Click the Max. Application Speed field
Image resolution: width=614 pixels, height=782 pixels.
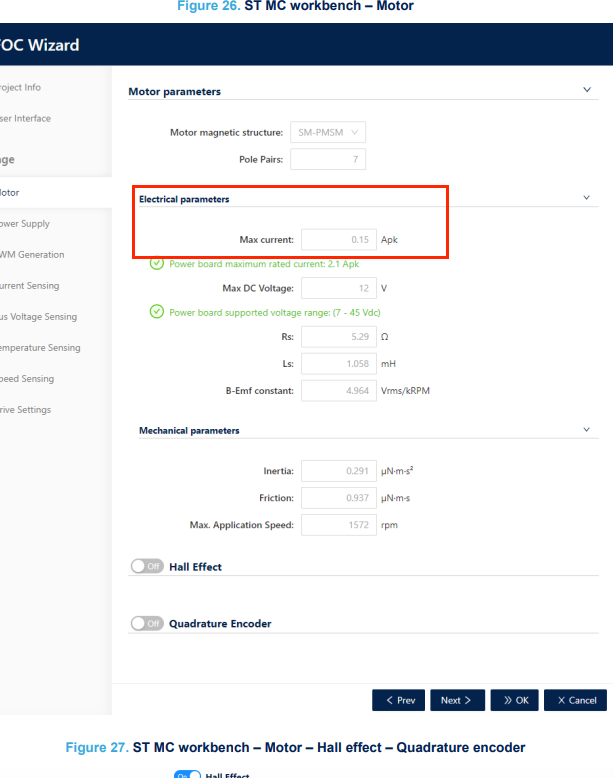(339, 525)
